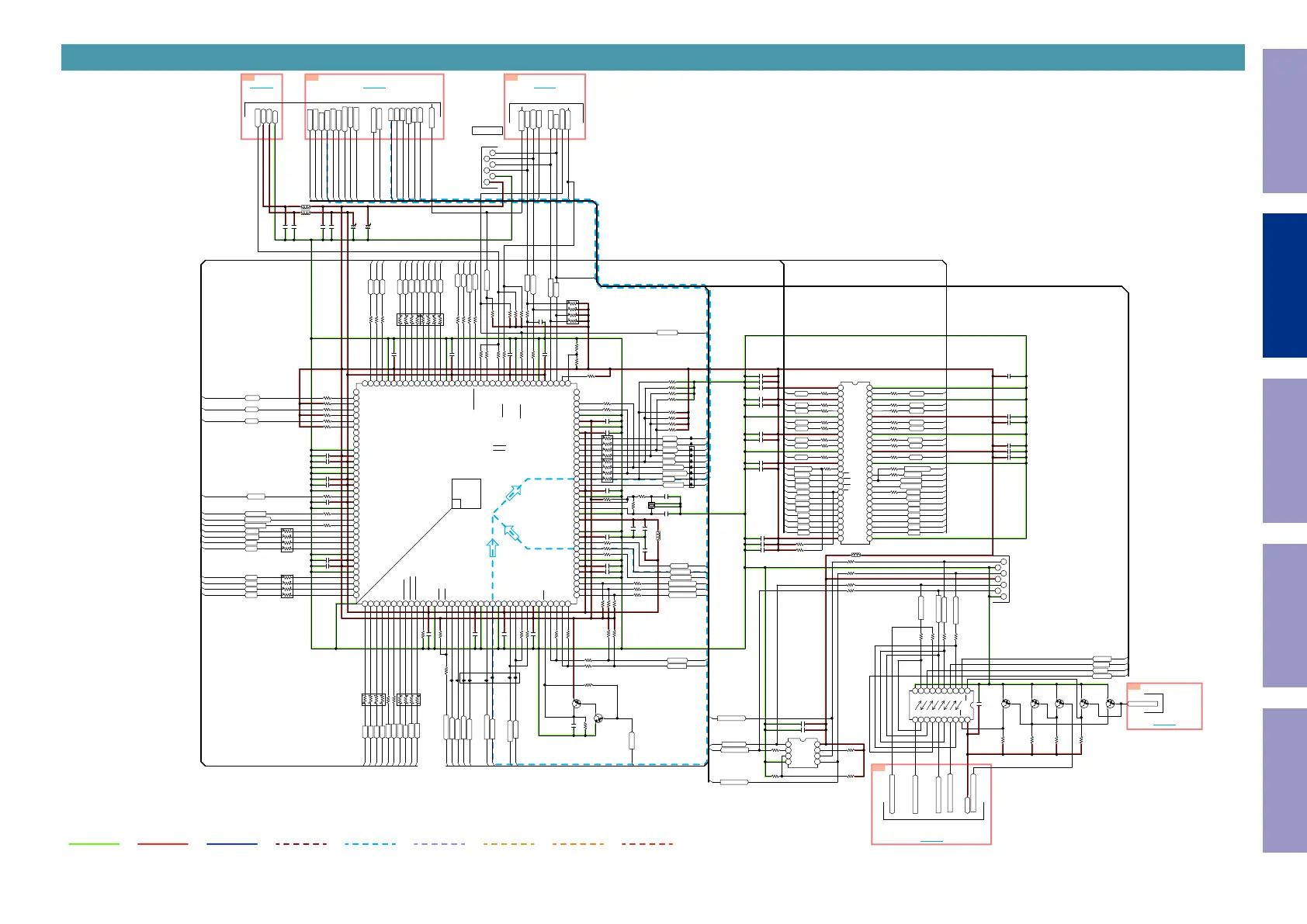This screenshot has width=1307, height=924.
Task: Click the small square inside the large chip
Action: (x=466, y=493)
